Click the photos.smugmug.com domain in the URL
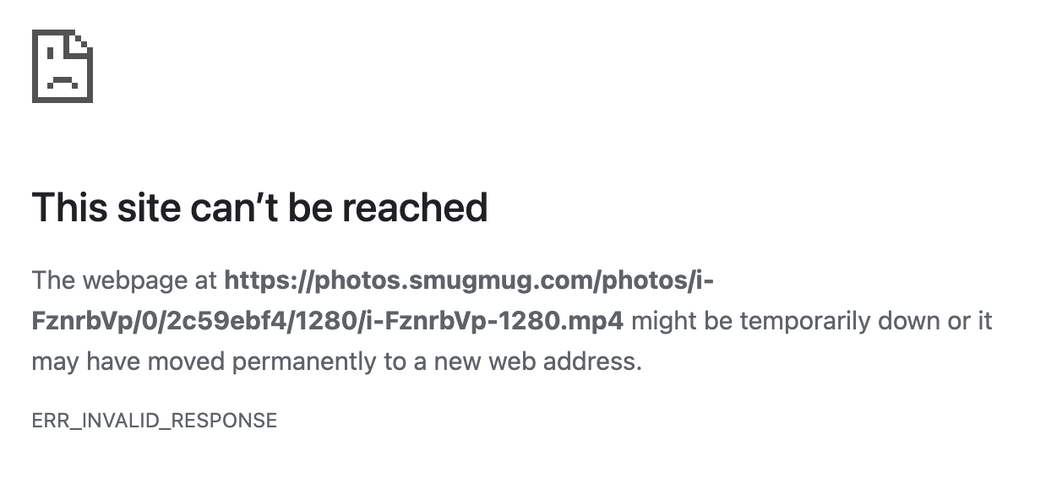 pos(453,281)
